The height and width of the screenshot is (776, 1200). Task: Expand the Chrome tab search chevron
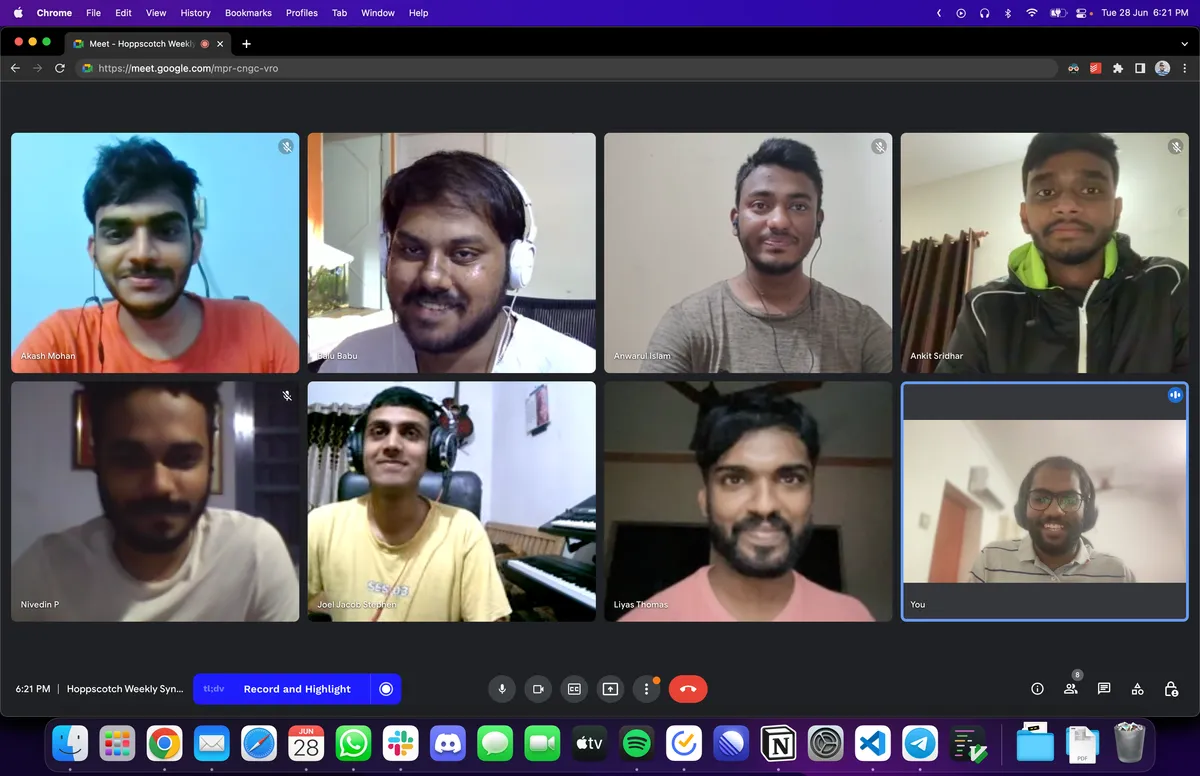click(1185, 43)
